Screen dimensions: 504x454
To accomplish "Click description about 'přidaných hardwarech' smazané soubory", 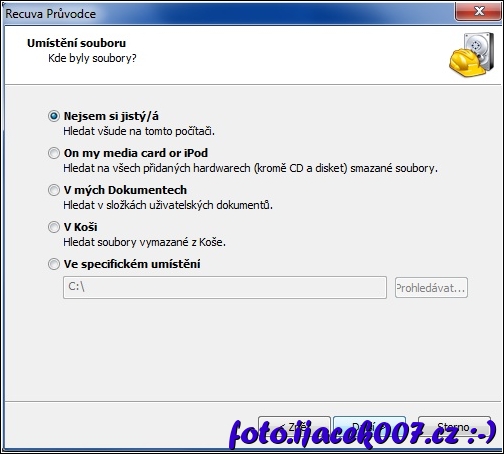I will 250,168.
